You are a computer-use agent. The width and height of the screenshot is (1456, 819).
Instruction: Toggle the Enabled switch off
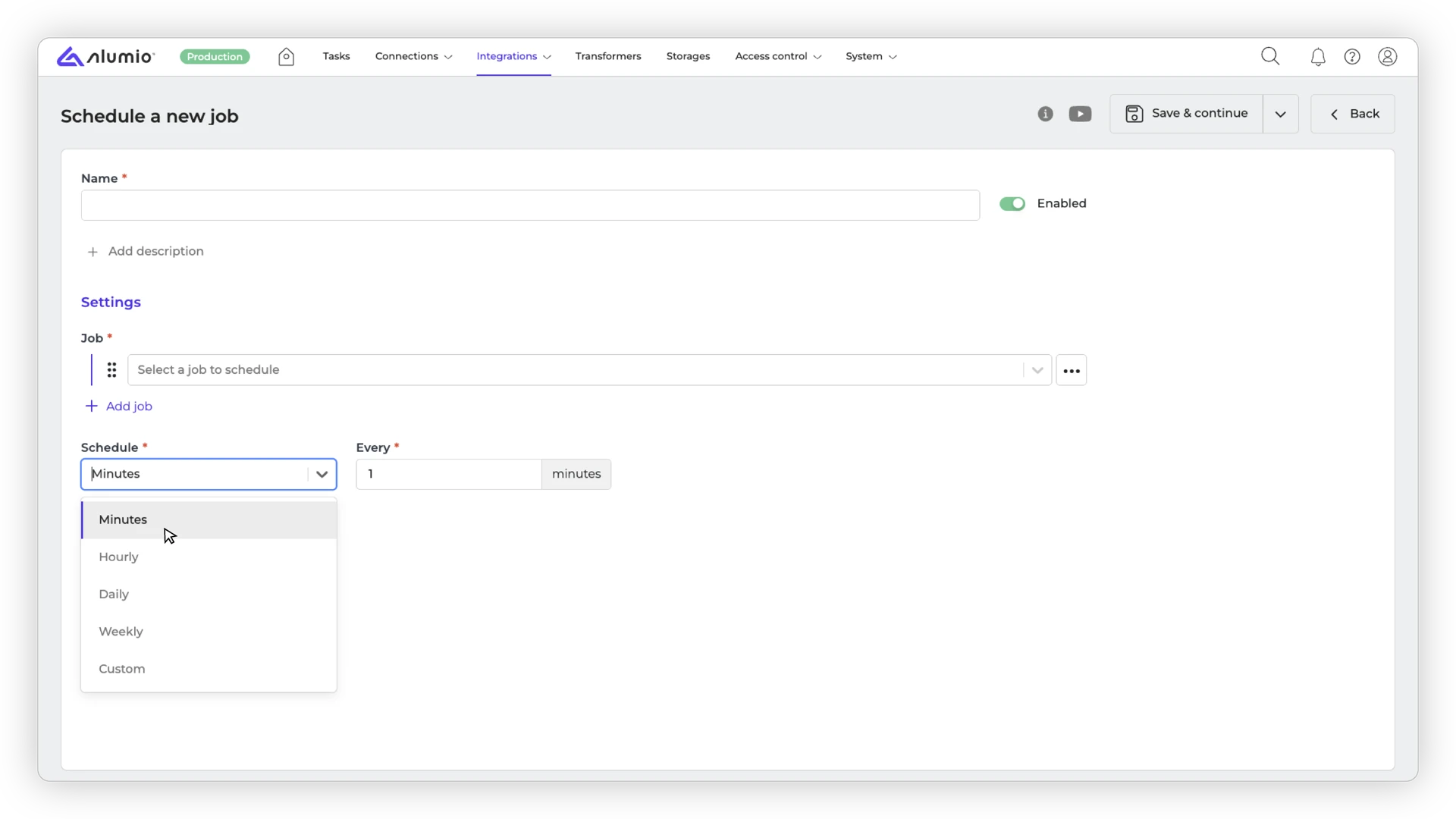[1012, 203]
